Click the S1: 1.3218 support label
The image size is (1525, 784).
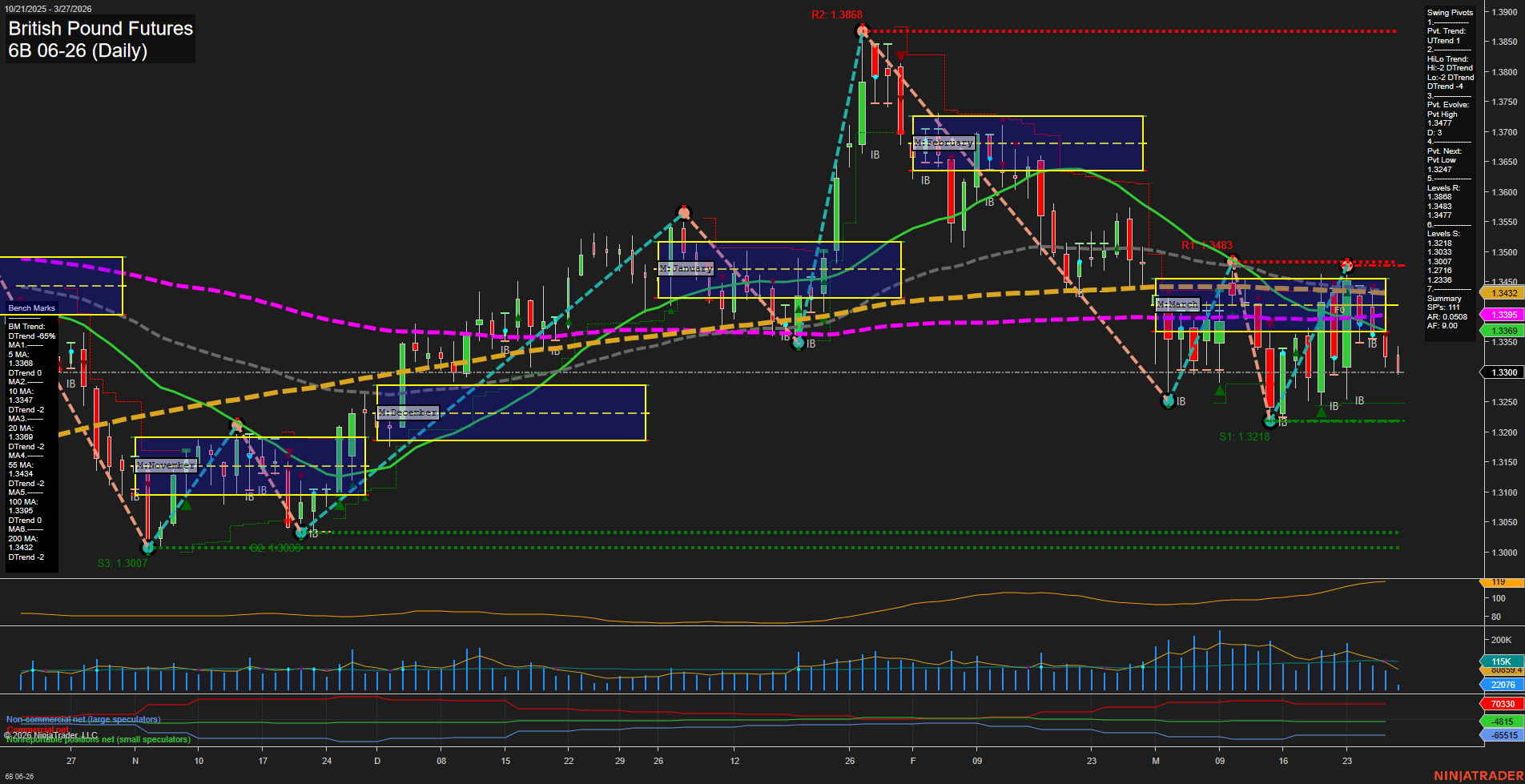(1245, 436)
